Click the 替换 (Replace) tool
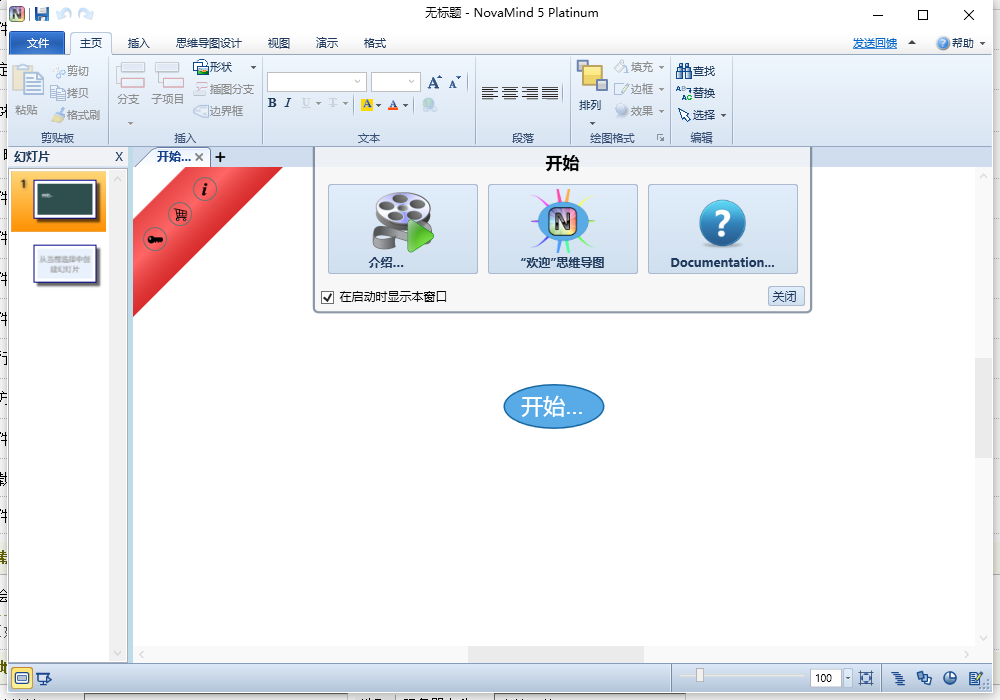This screenshot has height=700, width=1000. 695,93
